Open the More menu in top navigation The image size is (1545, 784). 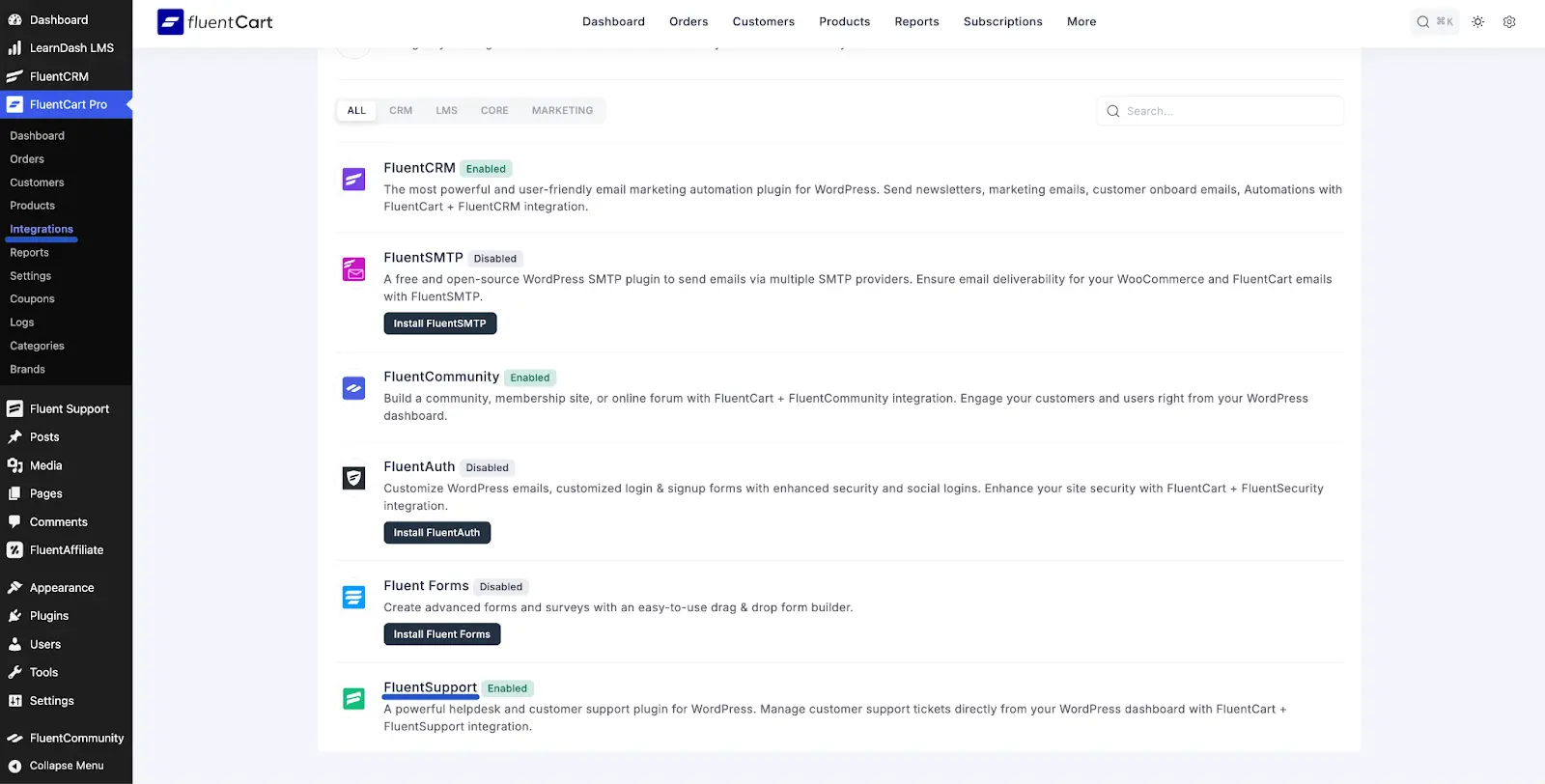point(1081,21)
